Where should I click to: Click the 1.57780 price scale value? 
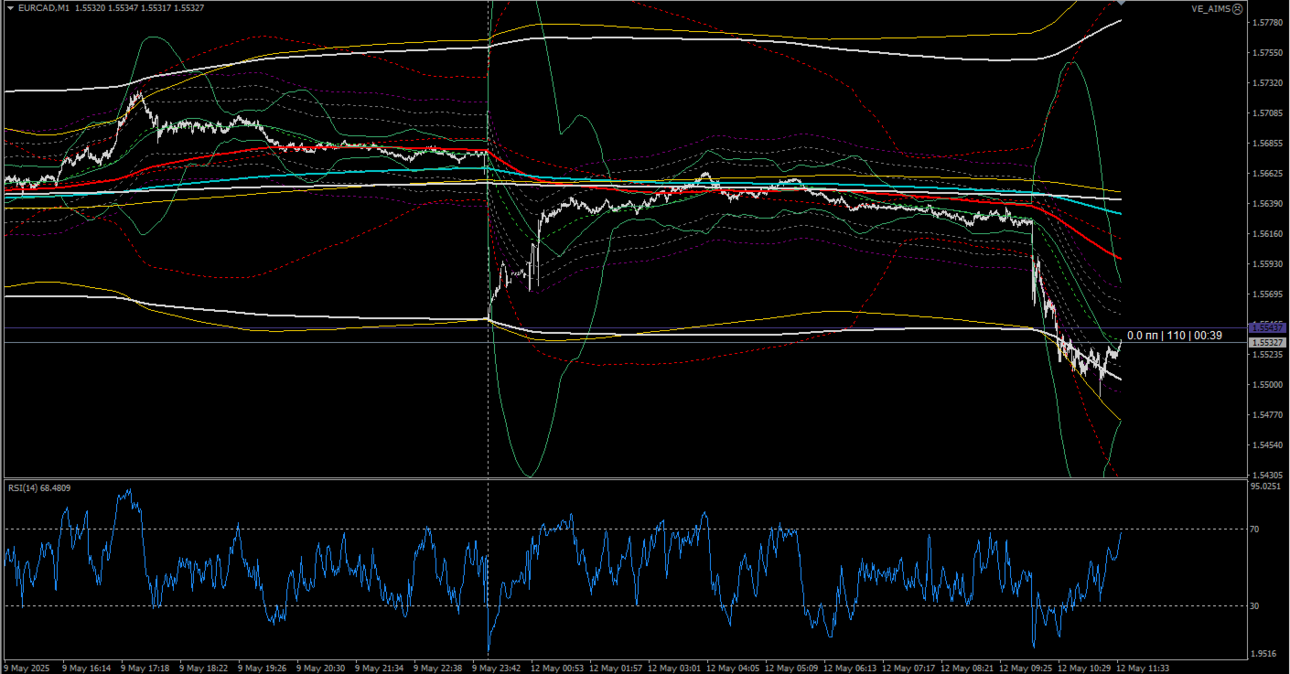(x=1268, y=23)
